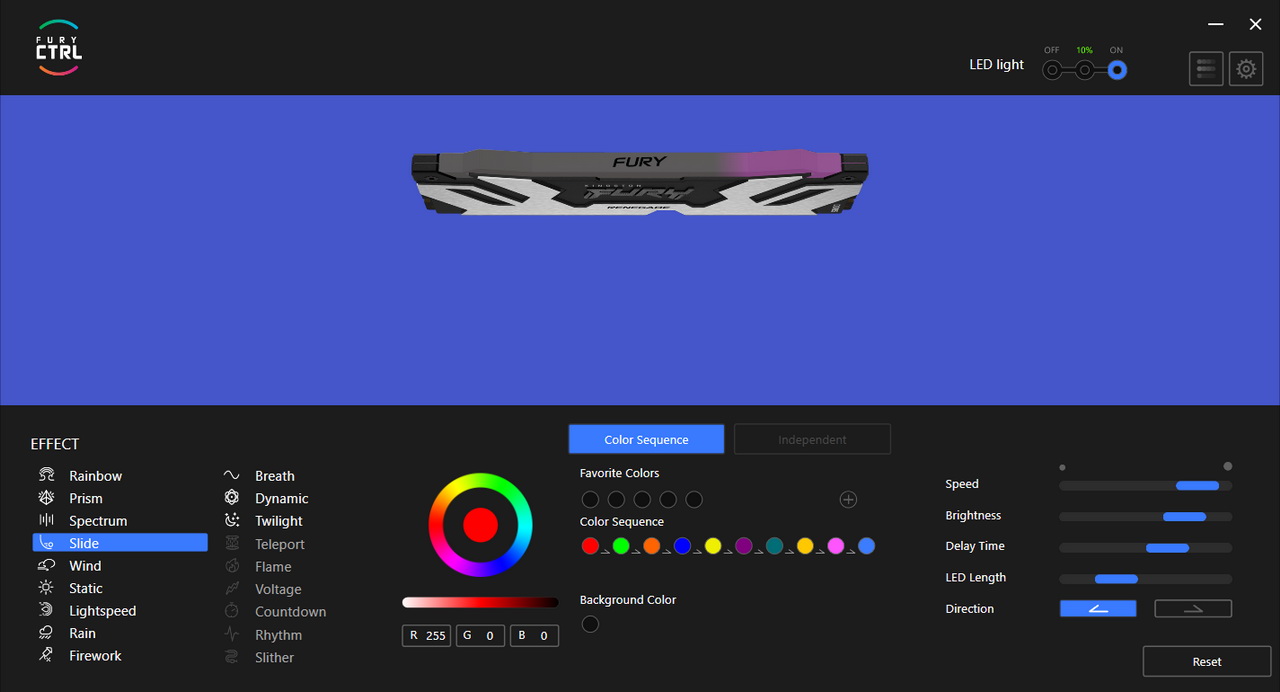This screenshot has width=1280, height=692.
Task: Select the Rain effect icon
Action: pos(46,633)
